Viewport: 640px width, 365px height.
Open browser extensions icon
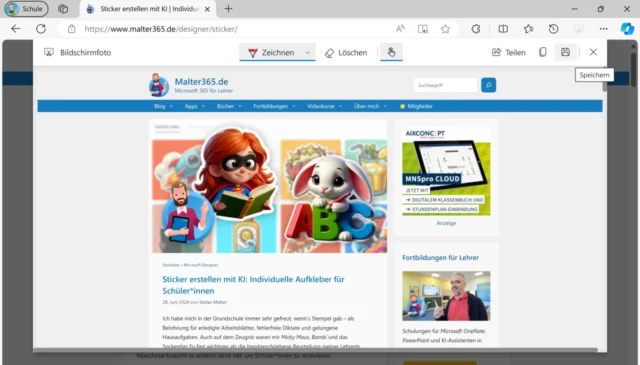[476, 29]
